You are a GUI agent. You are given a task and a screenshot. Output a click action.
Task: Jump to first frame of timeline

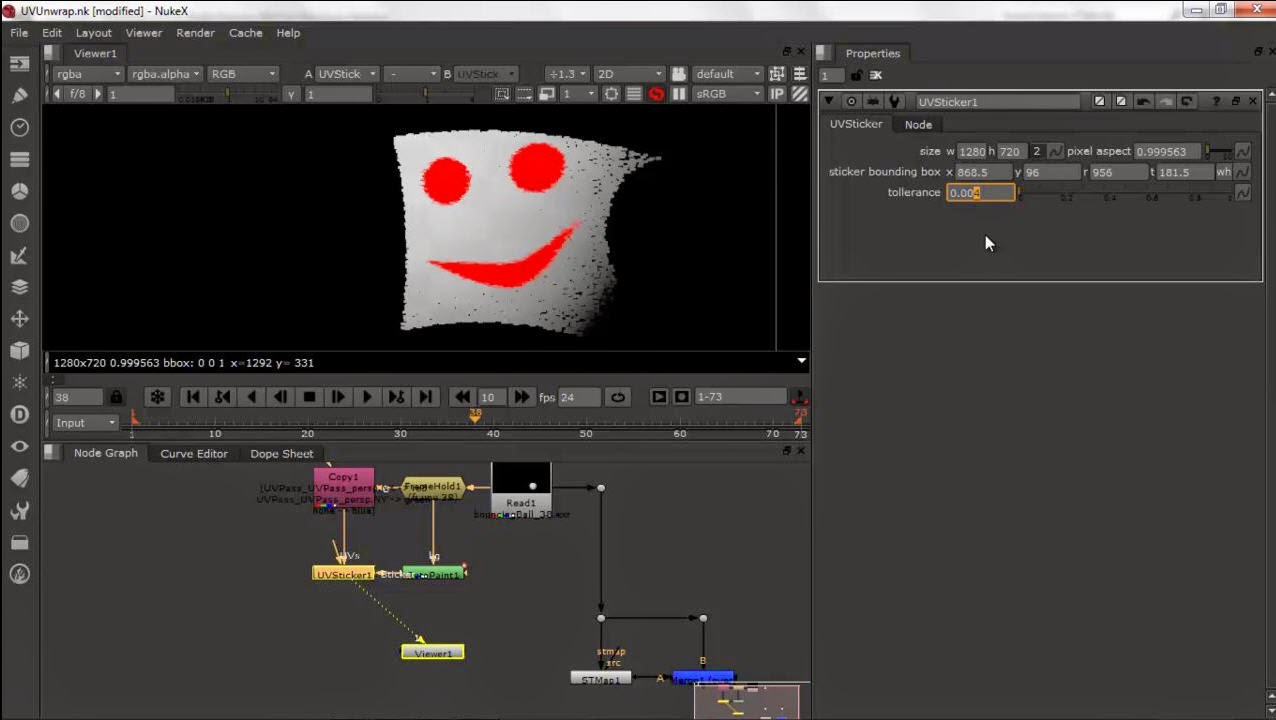click(193, 397)
